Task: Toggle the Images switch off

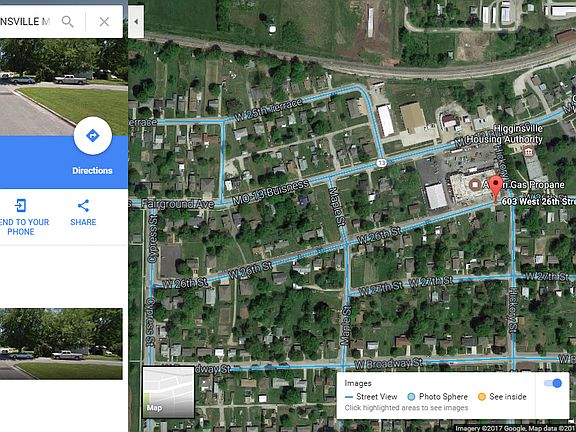Action: [x=553, y=384]
